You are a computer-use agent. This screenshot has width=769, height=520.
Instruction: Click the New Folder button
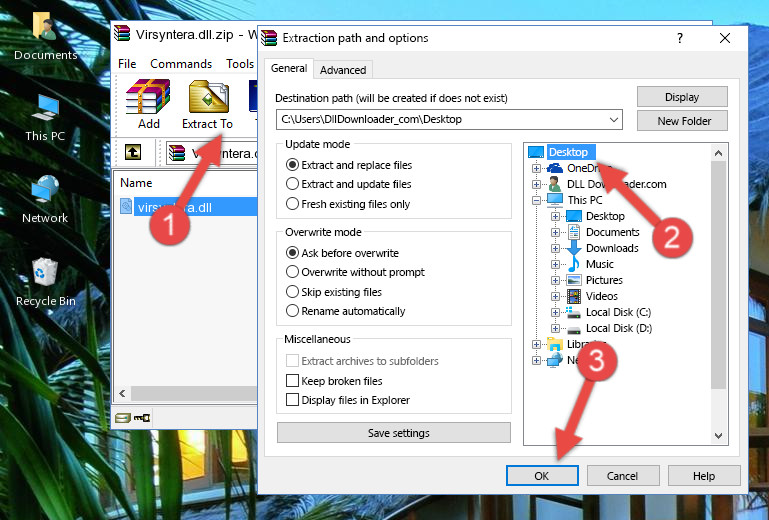tap(682, 121)
